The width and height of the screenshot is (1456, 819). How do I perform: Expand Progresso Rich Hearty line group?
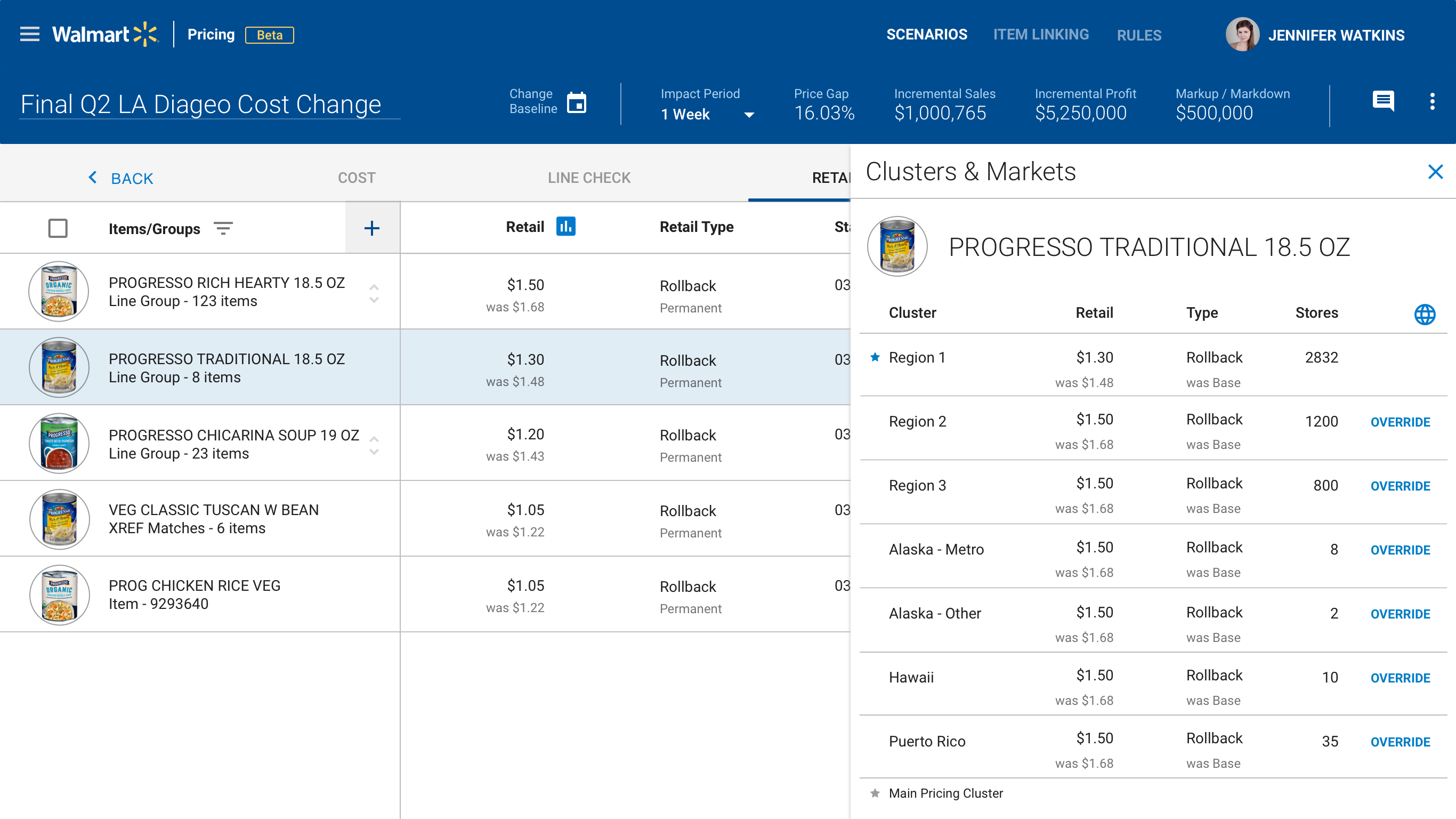[x=374, y=293]
